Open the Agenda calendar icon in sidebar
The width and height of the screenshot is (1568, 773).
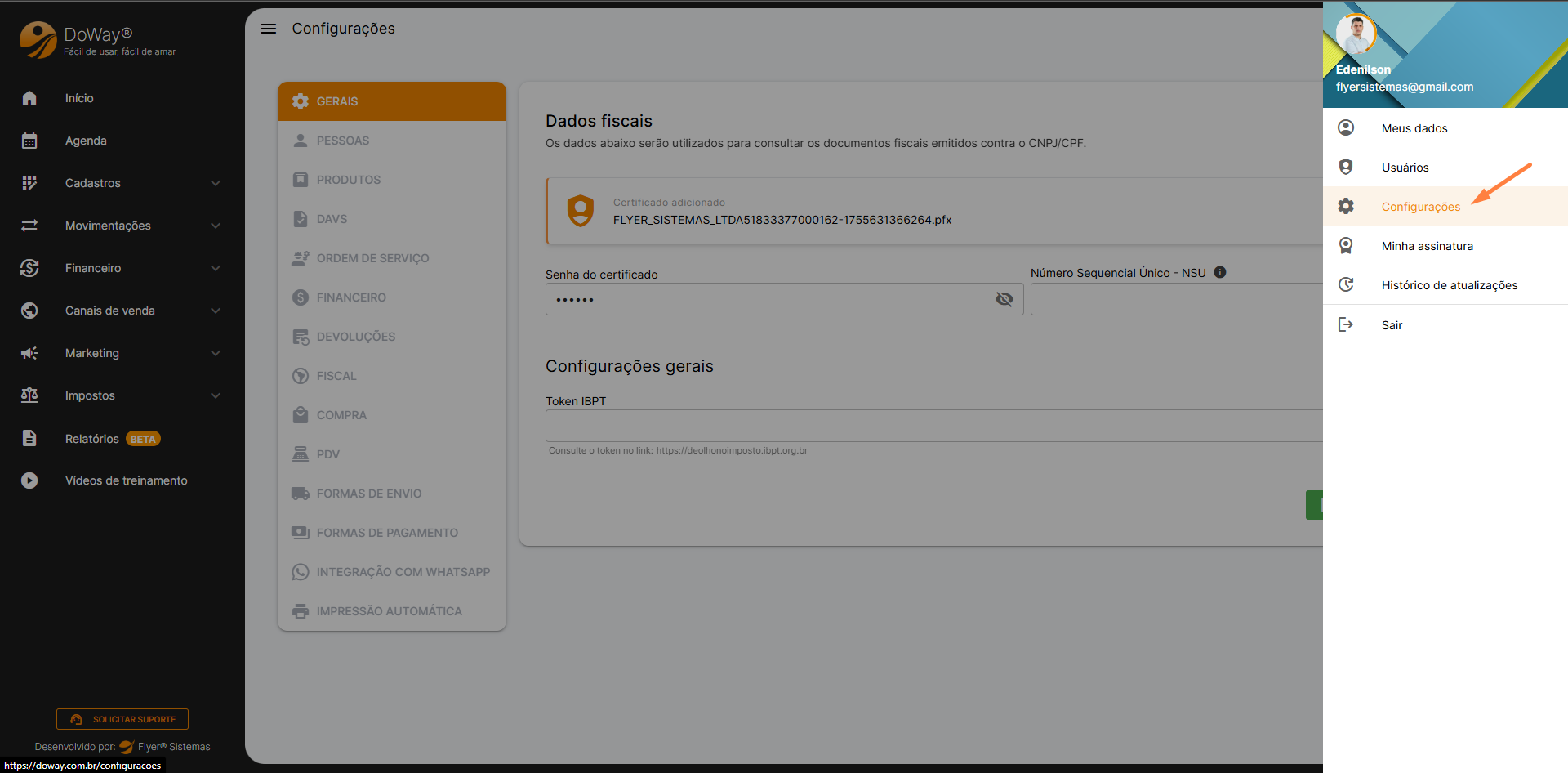(29, 141)
